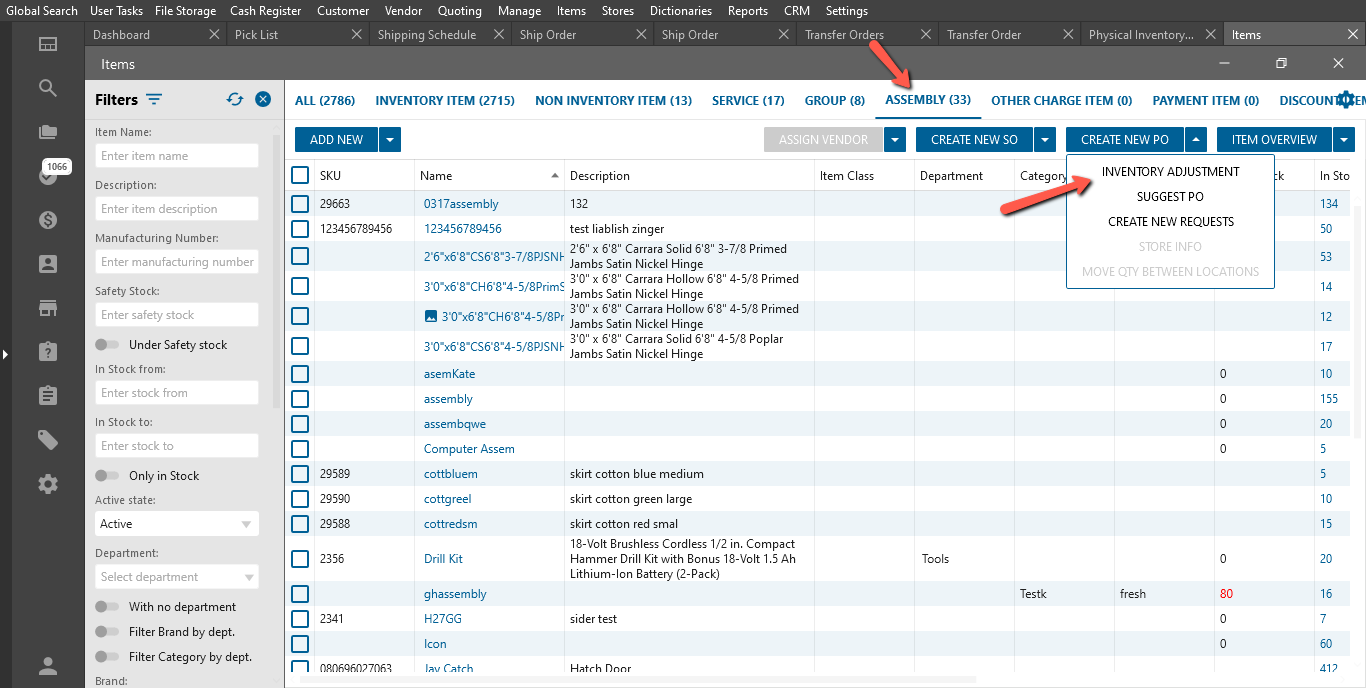
Task: Switch to the INVENTORY ITEM (2715) tab
Action: pos(445,100)
